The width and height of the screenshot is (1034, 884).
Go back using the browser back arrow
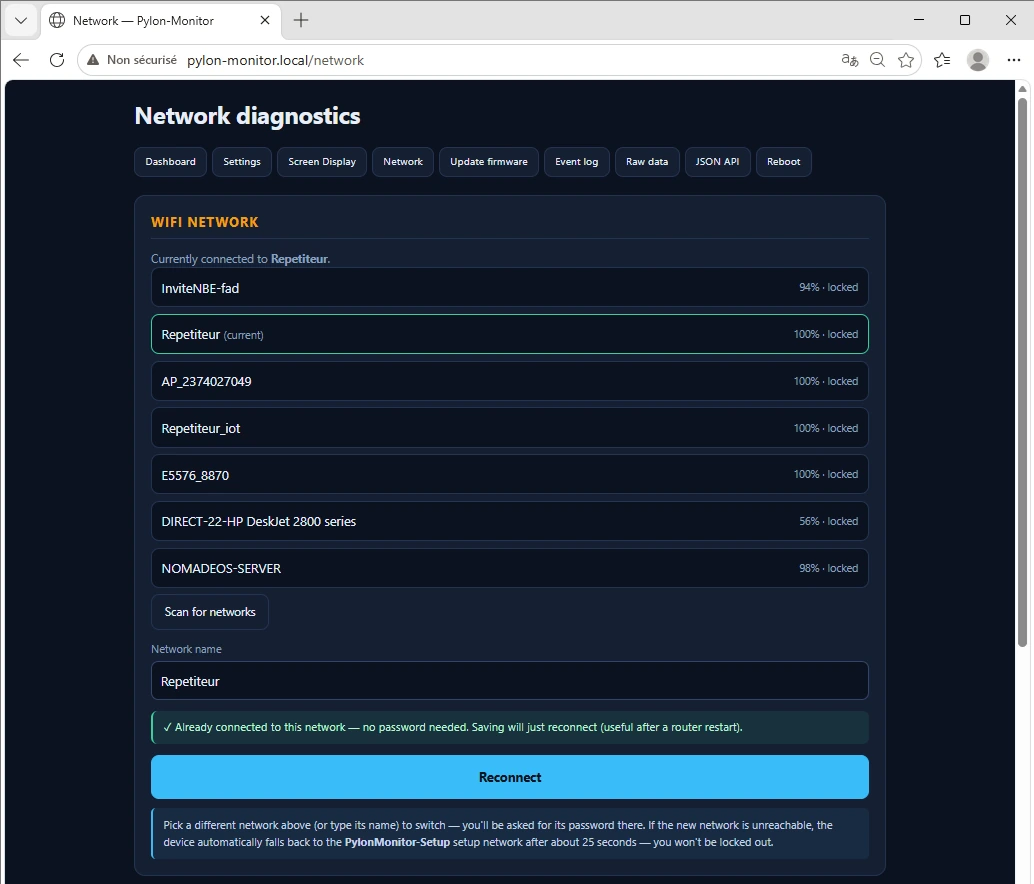click(21, 60)
